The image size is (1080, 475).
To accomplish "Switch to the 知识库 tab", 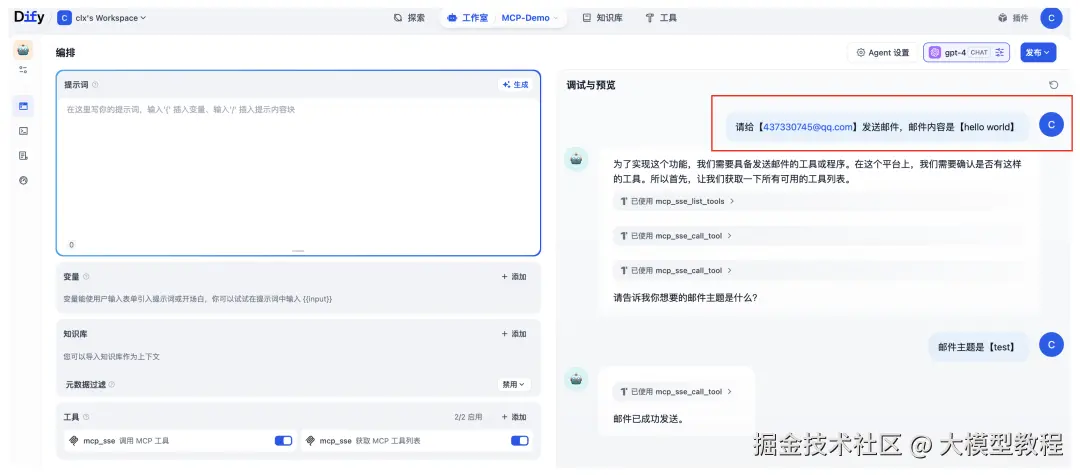I will [602, 18].
